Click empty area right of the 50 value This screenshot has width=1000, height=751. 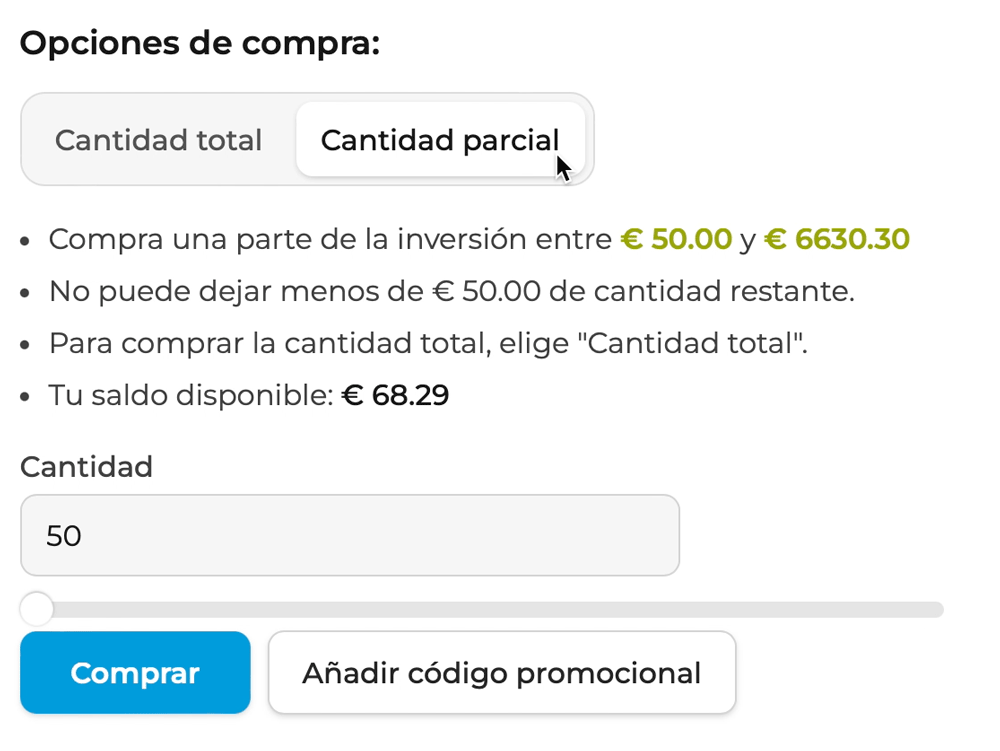coord(383,536)
